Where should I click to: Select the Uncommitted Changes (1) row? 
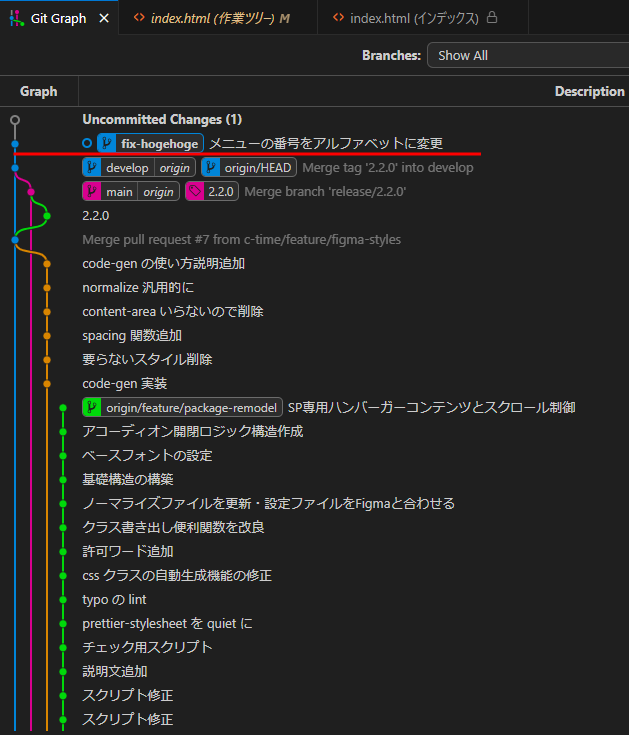(x=162, y=119)
